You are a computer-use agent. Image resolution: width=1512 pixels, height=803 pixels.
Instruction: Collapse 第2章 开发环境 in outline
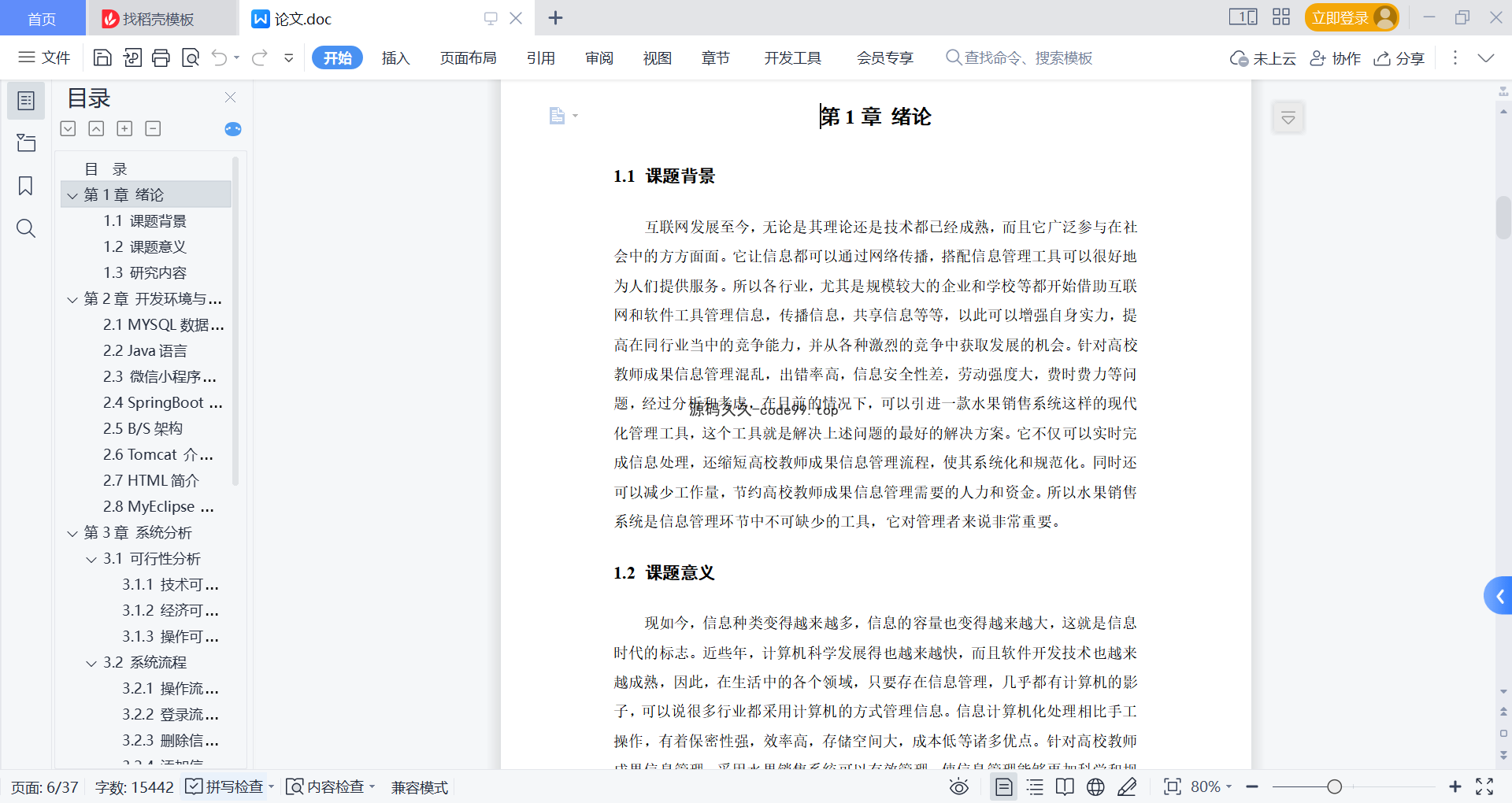72,300
